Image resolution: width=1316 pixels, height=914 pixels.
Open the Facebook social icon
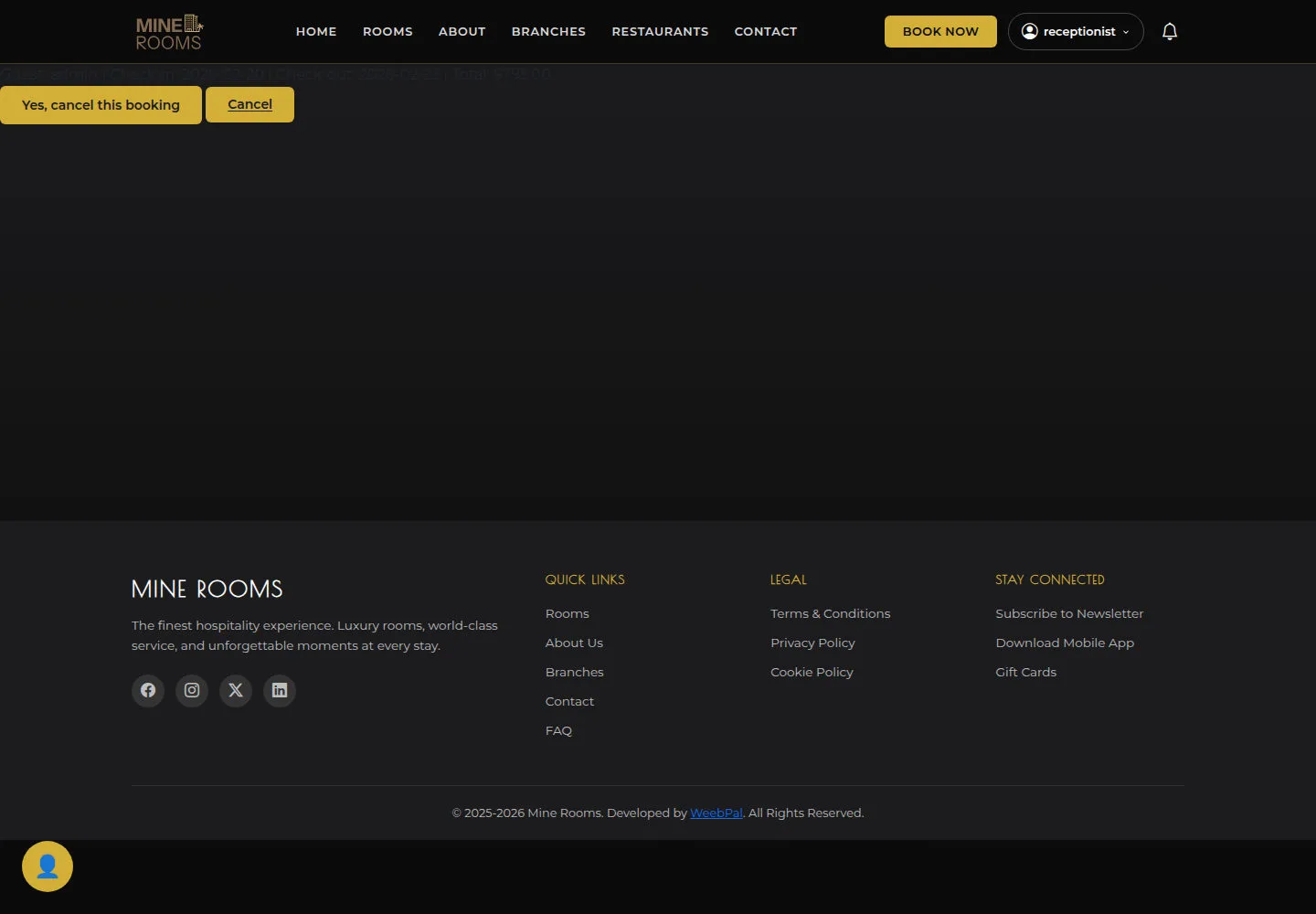[148, 690]
